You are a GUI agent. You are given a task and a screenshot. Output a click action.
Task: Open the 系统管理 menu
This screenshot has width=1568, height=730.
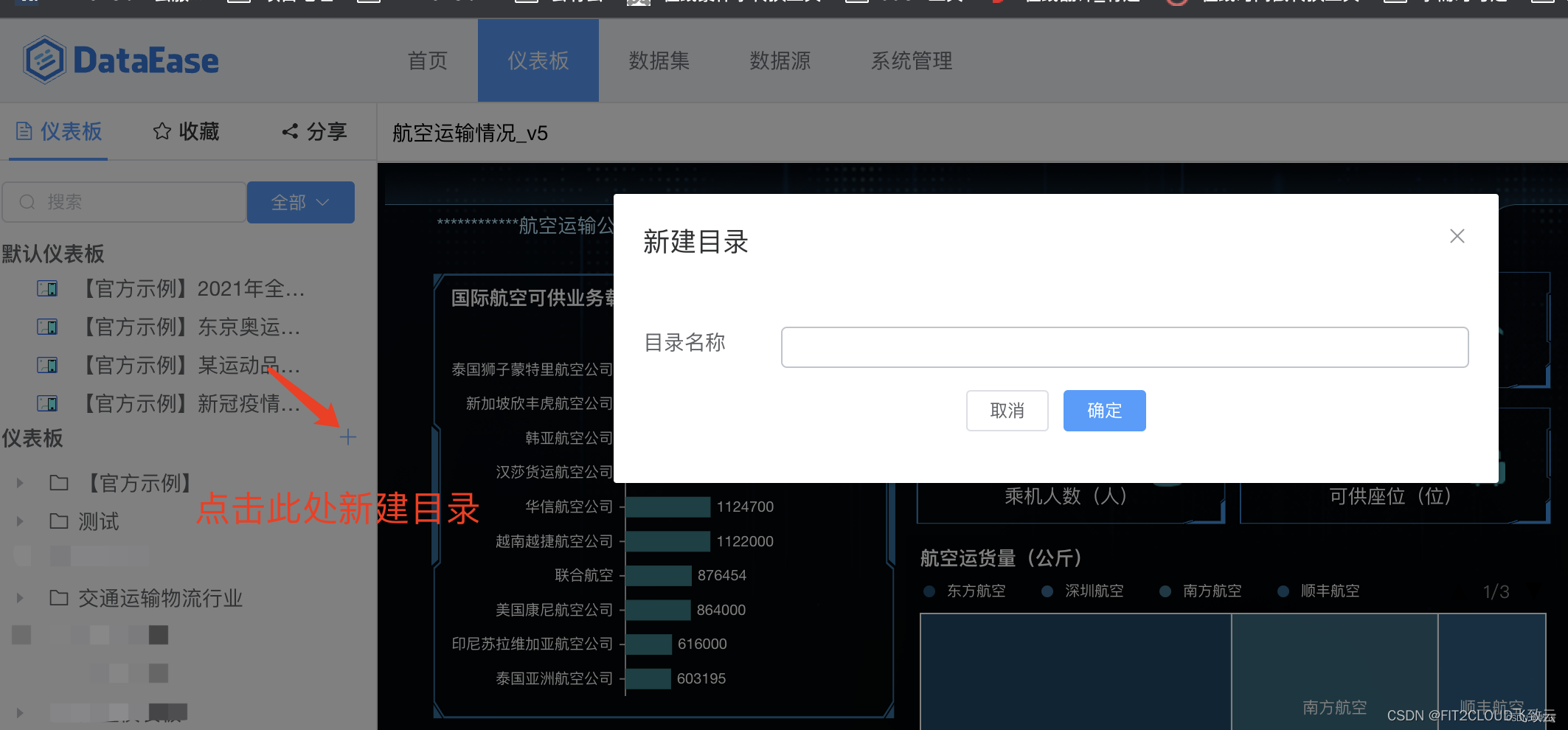click(x=912, y=60)
